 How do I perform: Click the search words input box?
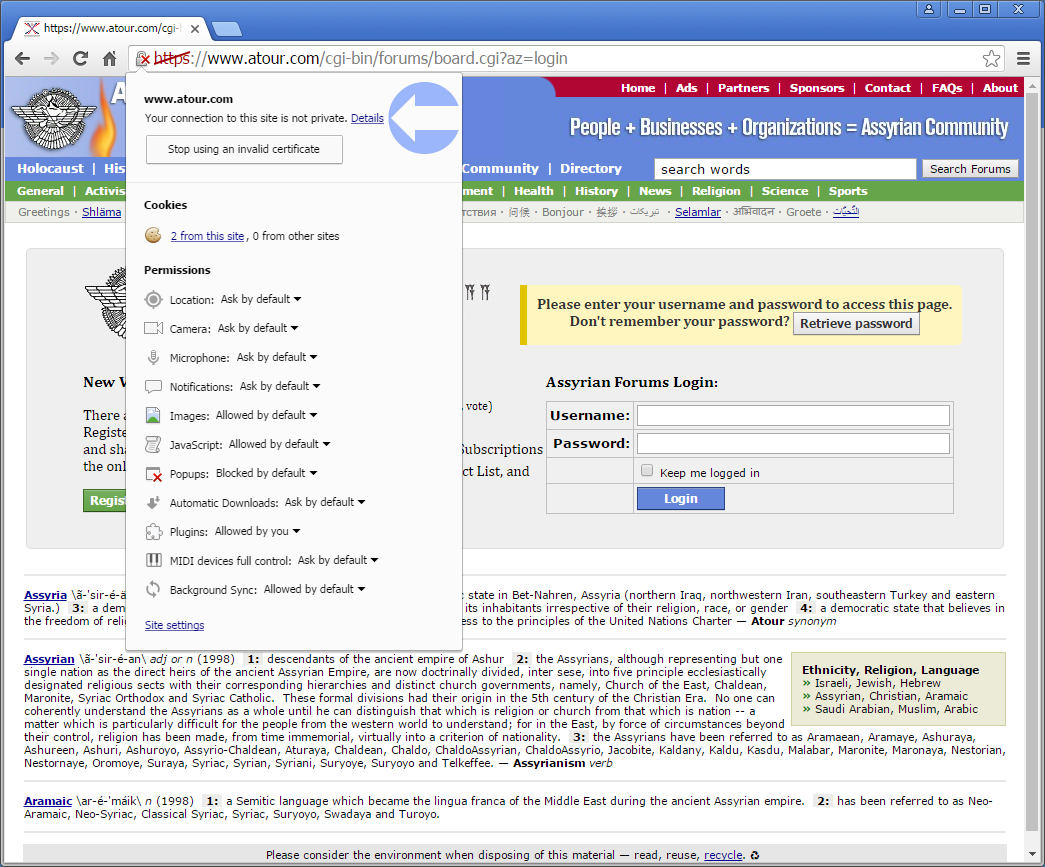785,169
